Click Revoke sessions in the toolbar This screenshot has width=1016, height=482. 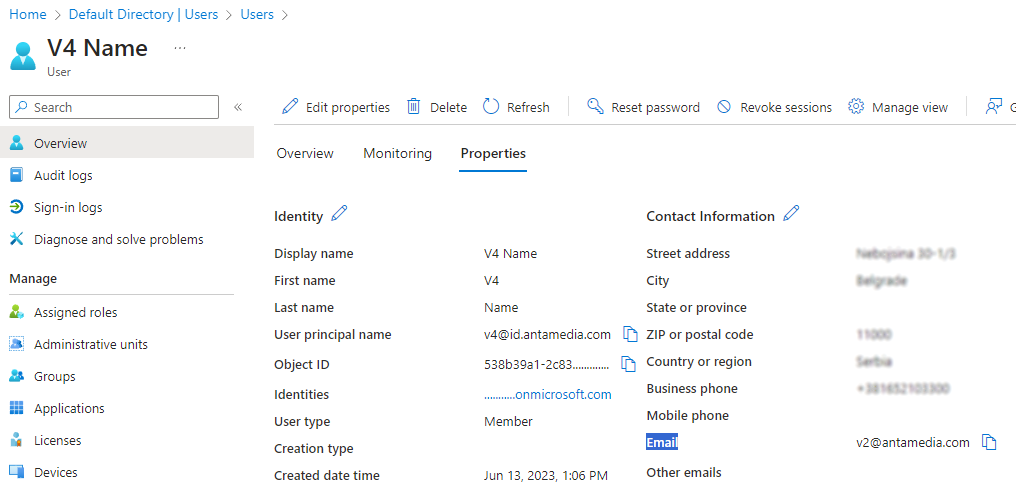[x=774, y=107]
